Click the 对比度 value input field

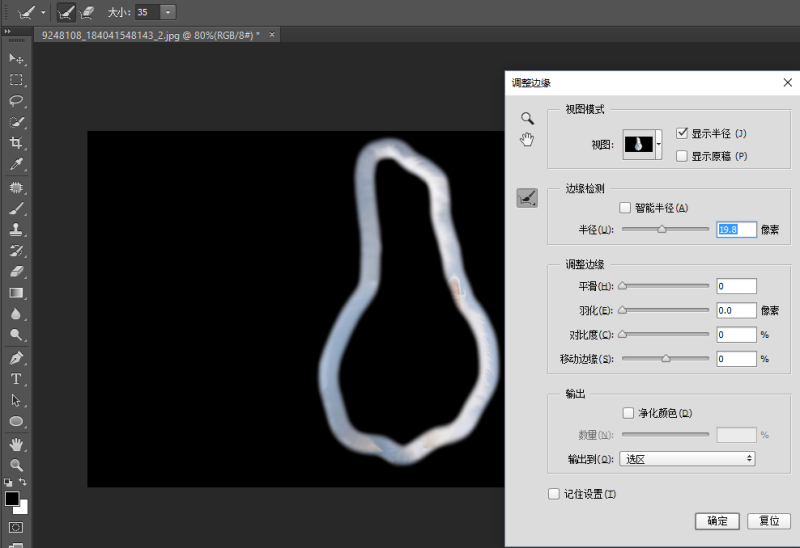(x=736, y=335)
